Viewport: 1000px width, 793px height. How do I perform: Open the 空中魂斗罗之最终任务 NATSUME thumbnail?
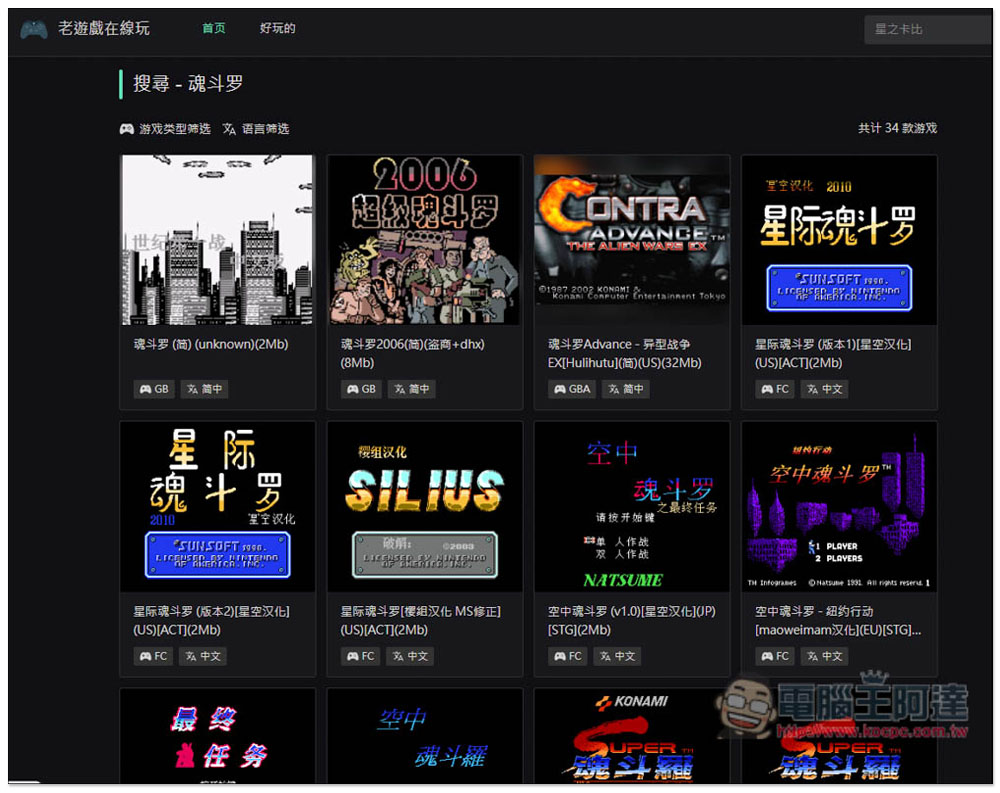(632, 507)
